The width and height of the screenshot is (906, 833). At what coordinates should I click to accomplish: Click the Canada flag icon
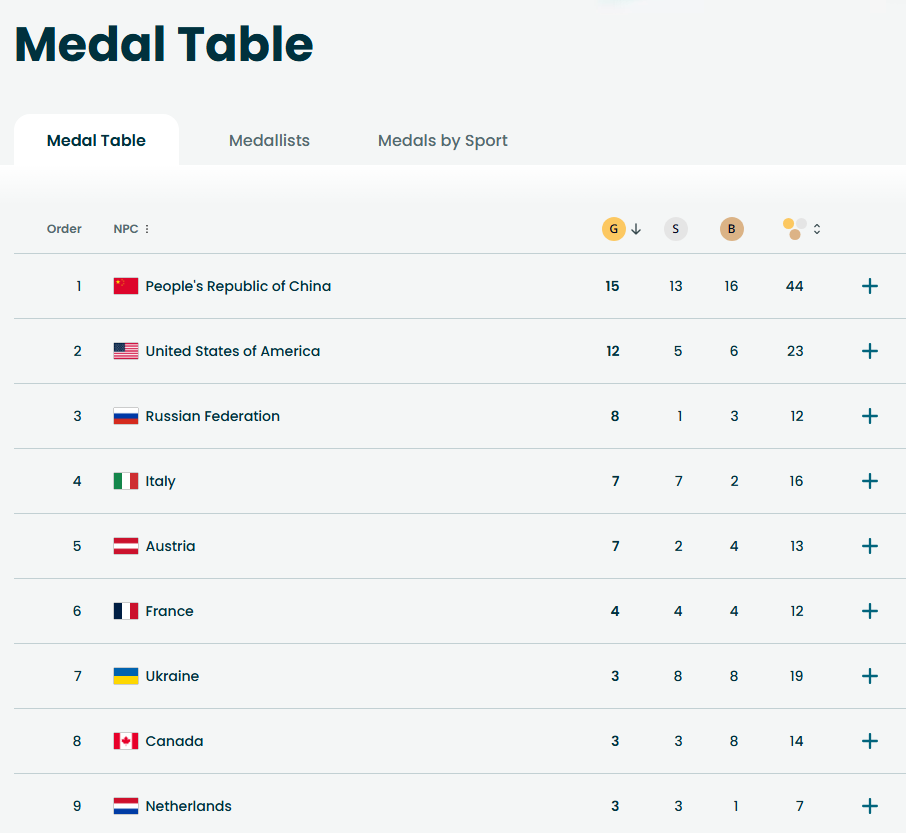pos(126,741)
